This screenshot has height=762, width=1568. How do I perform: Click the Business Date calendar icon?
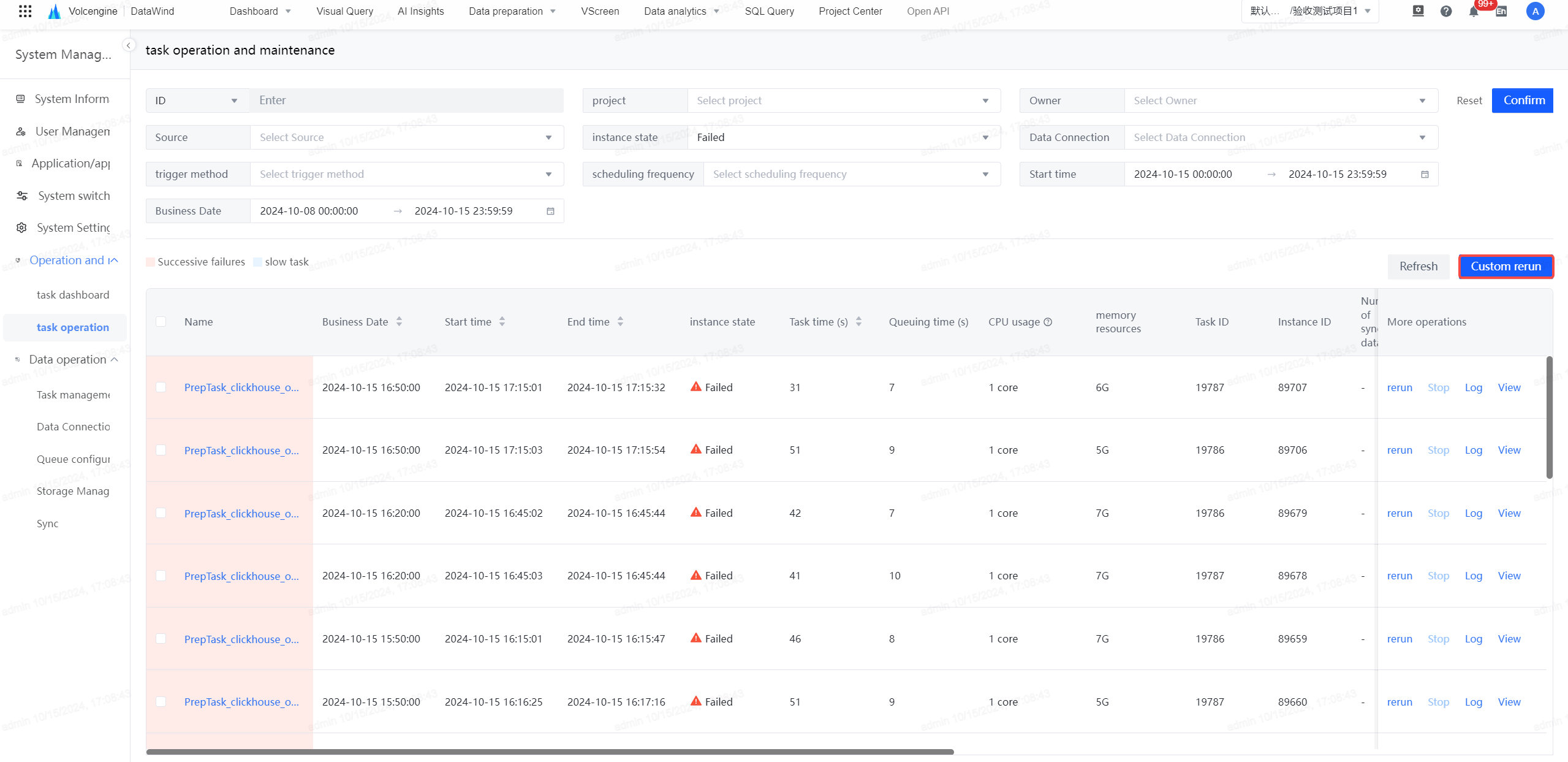click(550, 211)
